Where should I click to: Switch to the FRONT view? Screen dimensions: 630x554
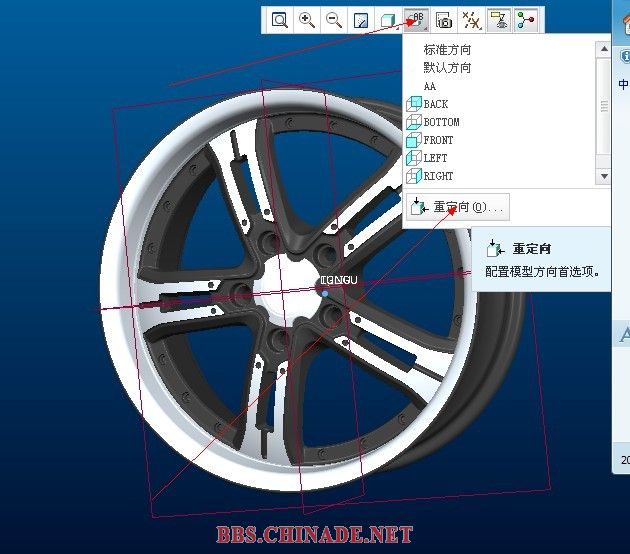(x=430, y=140)
